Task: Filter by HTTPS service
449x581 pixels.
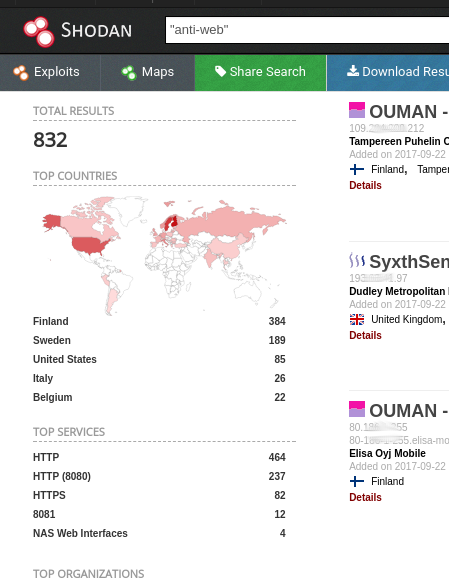Action: 49,495
